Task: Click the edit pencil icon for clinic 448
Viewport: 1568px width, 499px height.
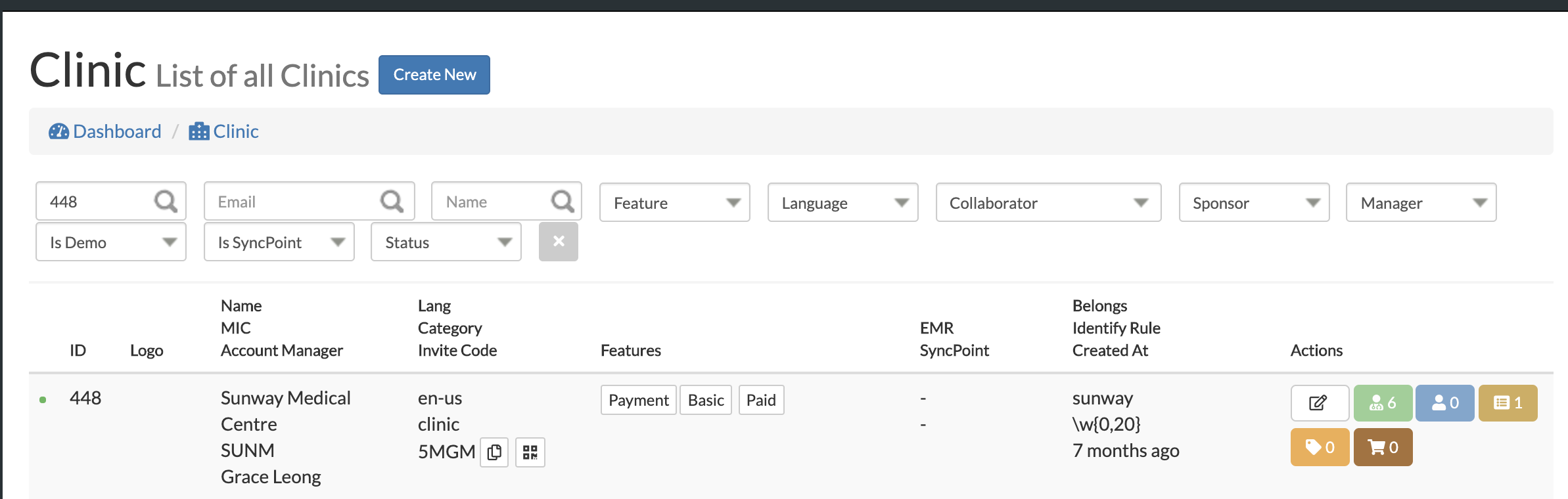Action: tap(1319, 402)
